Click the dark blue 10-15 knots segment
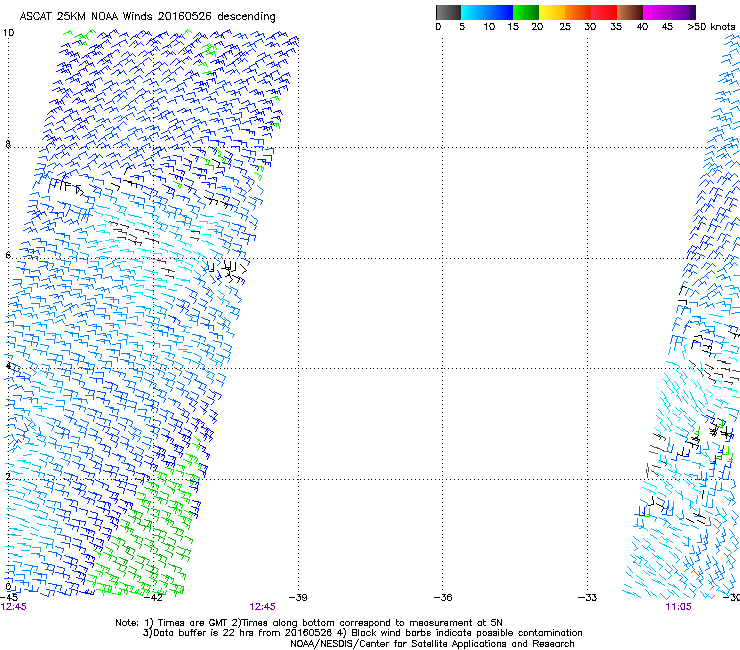The width and height of the screenshot is (740, 650). click(500, 12)
